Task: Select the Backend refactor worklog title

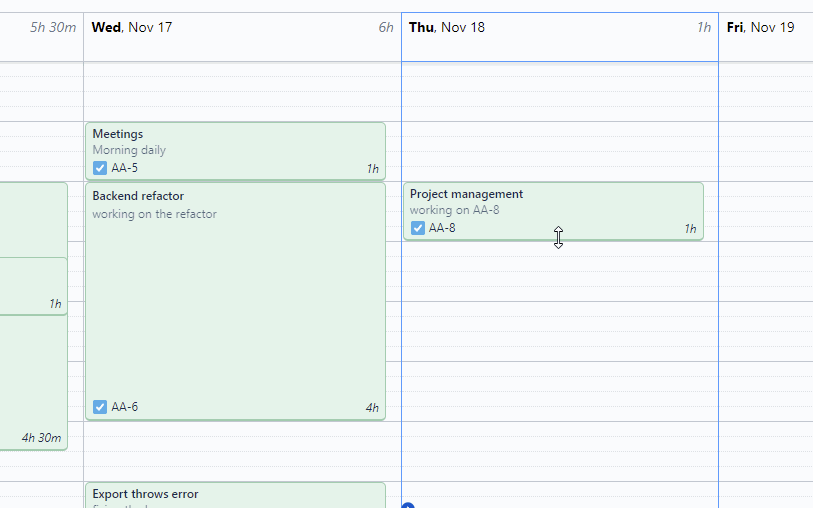Action: 138,196
